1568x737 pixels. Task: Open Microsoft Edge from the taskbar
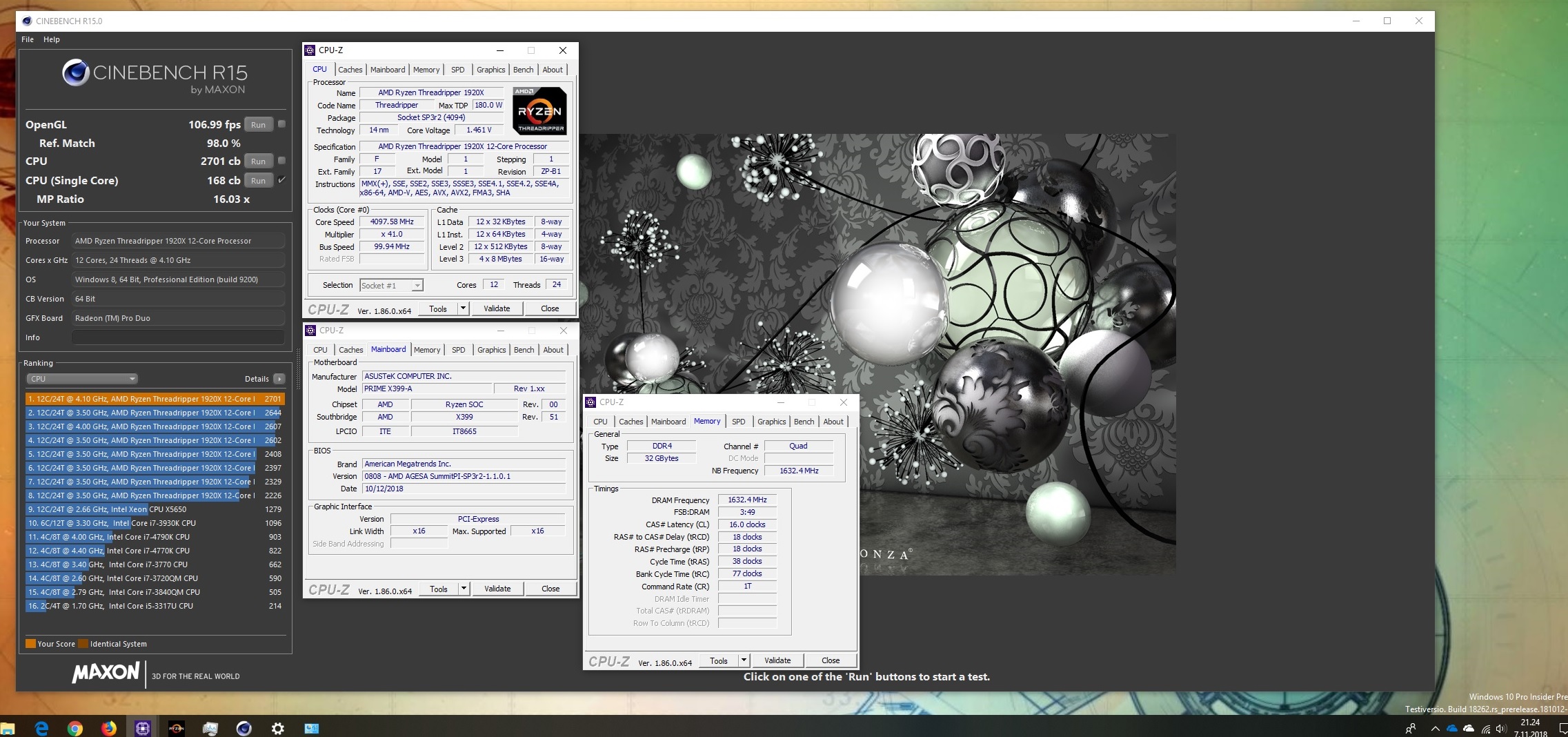tap(41, 728)
